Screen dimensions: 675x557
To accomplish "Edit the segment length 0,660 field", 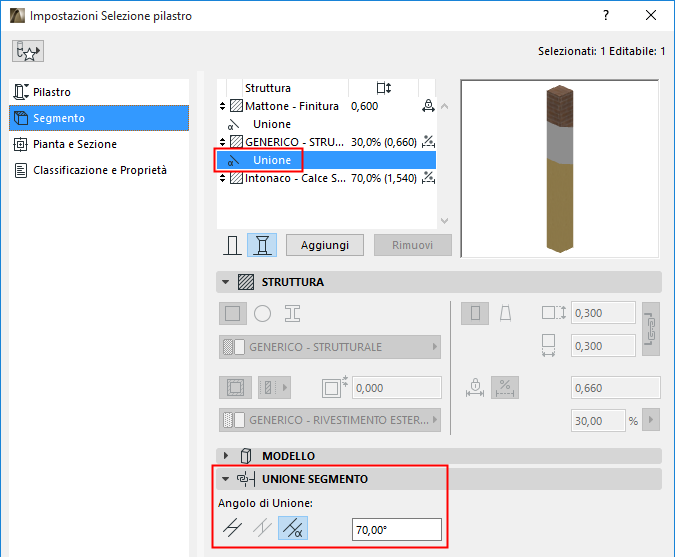I will click(x=616, y=388).
